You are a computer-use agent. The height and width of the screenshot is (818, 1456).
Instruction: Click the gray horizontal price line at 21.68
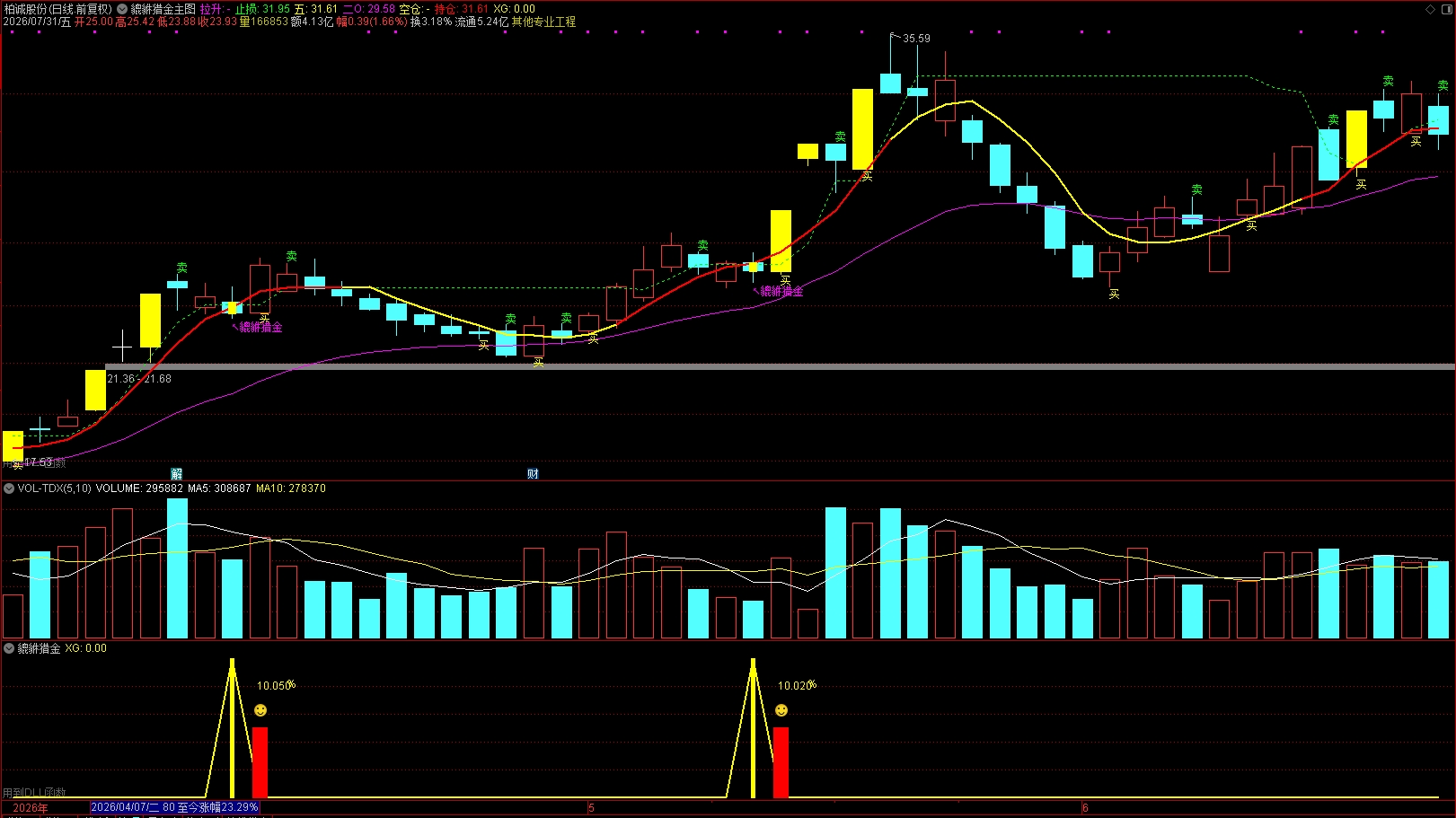point(780,366)
